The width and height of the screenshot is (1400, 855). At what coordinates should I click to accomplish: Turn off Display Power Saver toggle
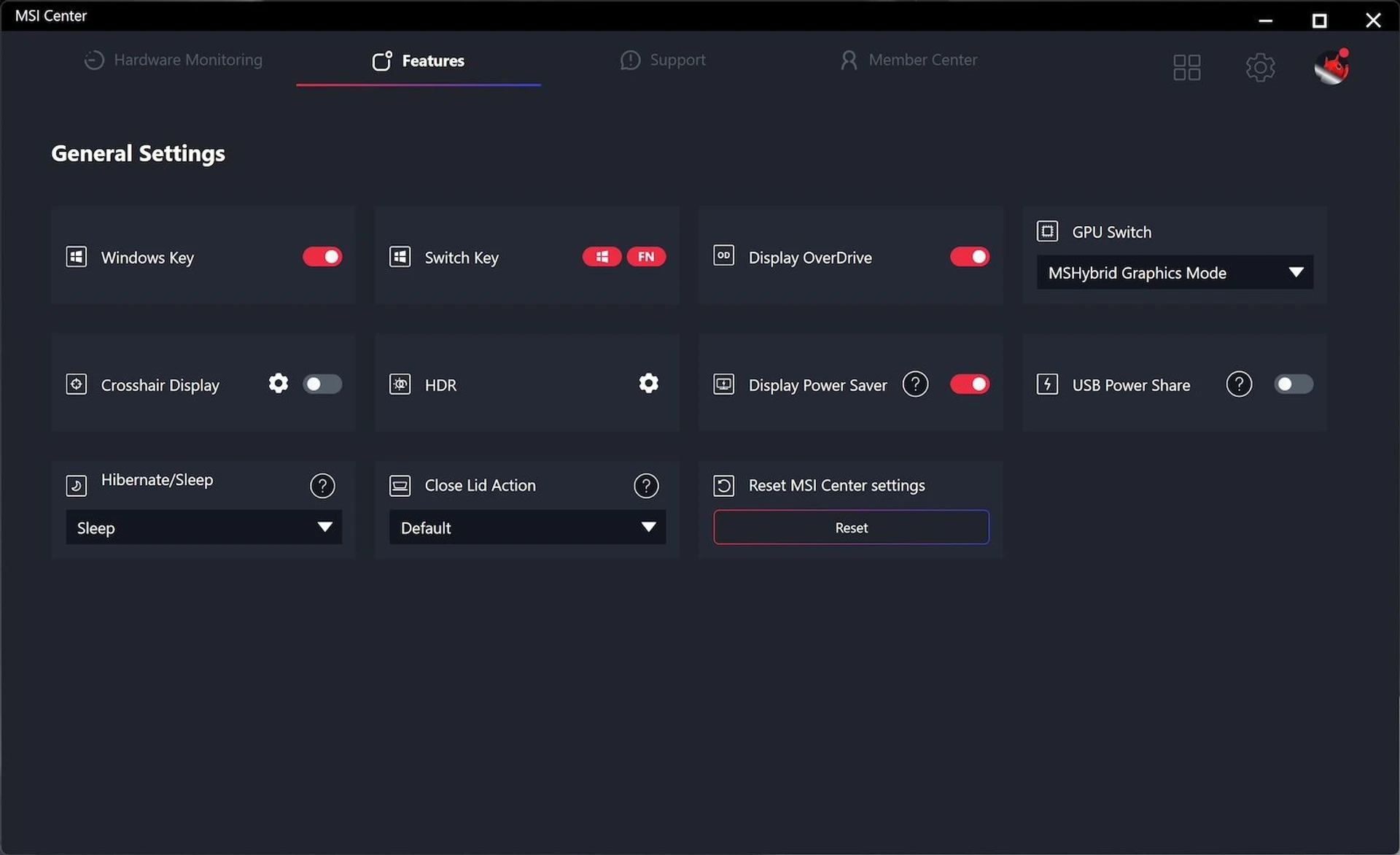tap(970, 384)
